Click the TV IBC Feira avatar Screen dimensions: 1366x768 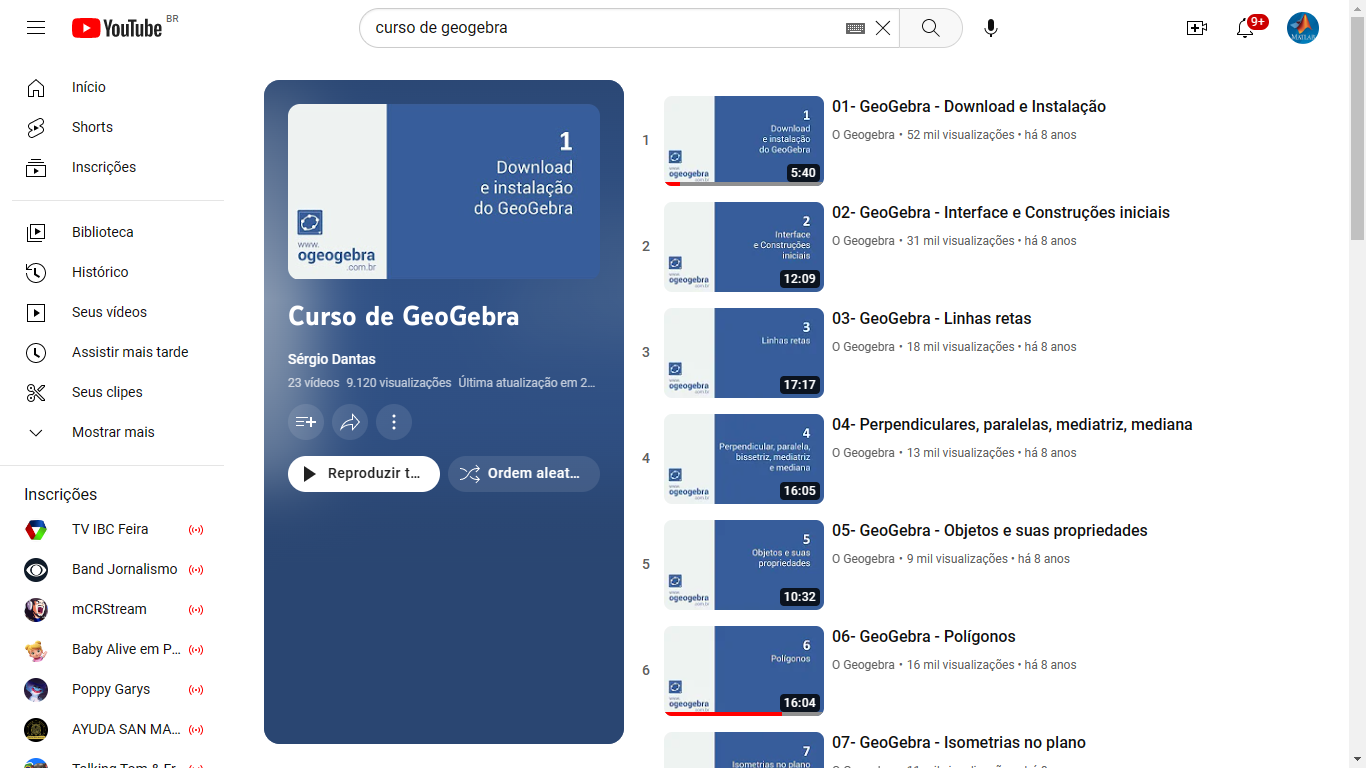[36, 529]
